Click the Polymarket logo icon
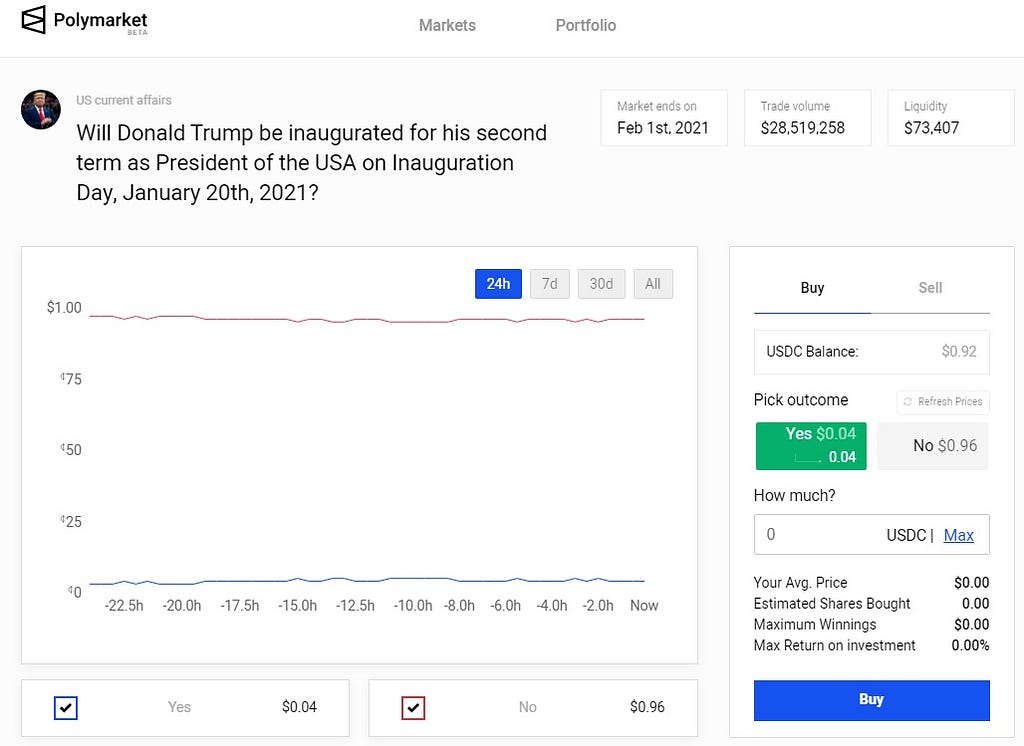The height and width of the screenshot is (746, 1024). [x=33, y=20]
